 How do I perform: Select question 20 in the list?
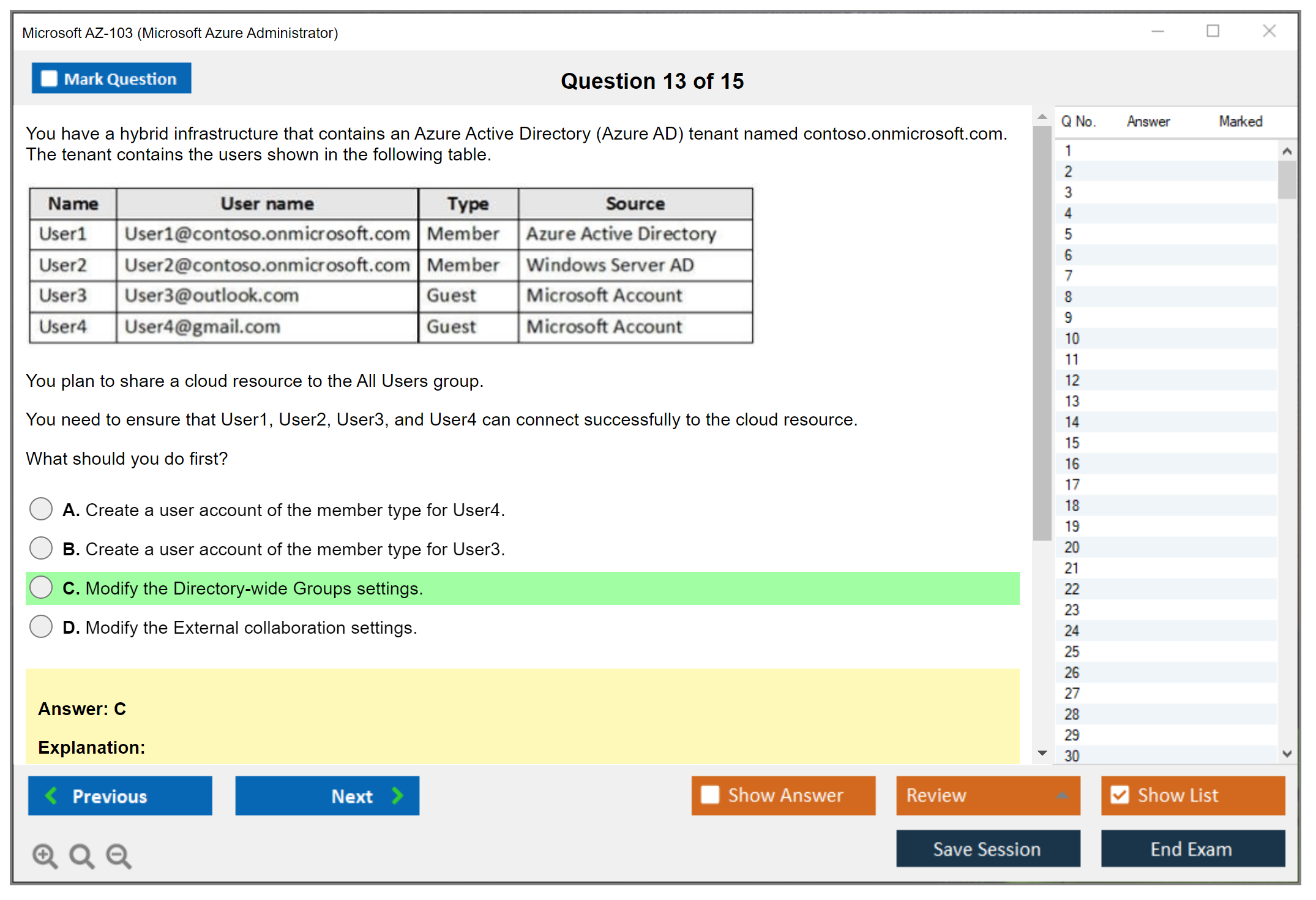point(1072,547)
